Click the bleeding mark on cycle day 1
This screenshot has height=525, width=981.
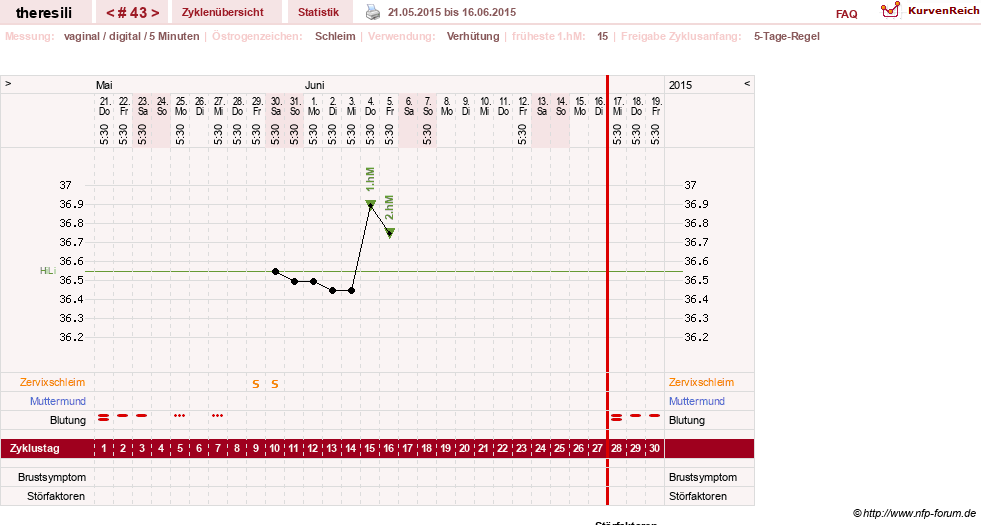click(x=104, y=417)
